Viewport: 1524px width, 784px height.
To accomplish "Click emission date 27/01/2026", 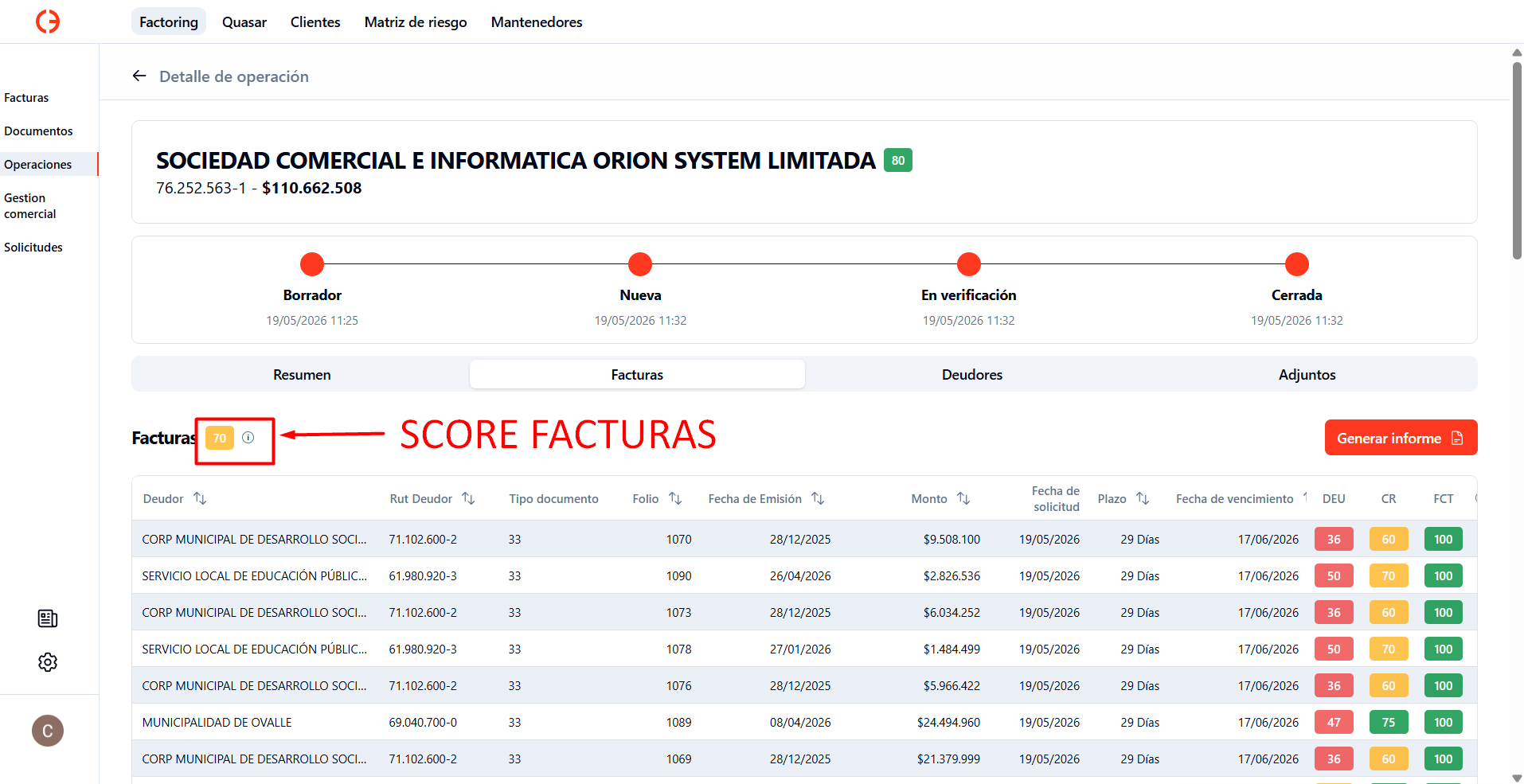I will pyautogui.click(x=800, y=649).
